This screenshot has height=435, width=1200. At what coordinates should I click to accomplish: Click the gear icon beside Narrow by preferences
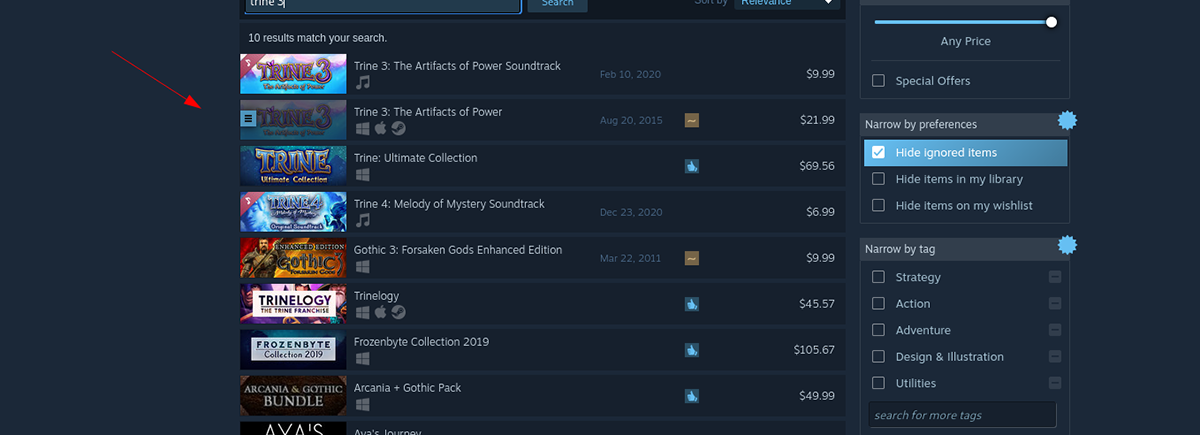point(1067,121)
